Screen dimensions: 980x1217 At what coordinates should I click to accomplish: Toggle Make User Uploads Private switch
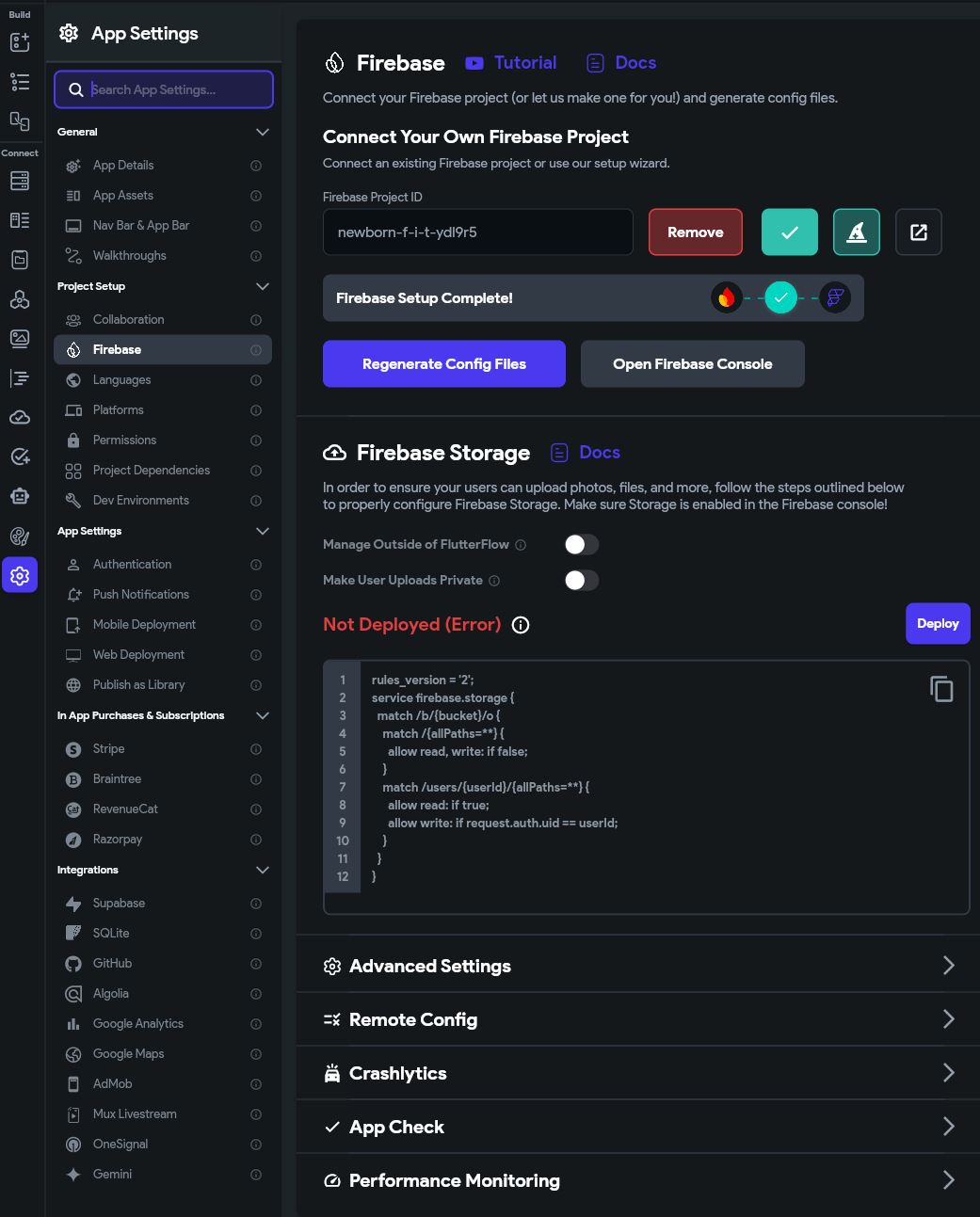tap(582, 581)
